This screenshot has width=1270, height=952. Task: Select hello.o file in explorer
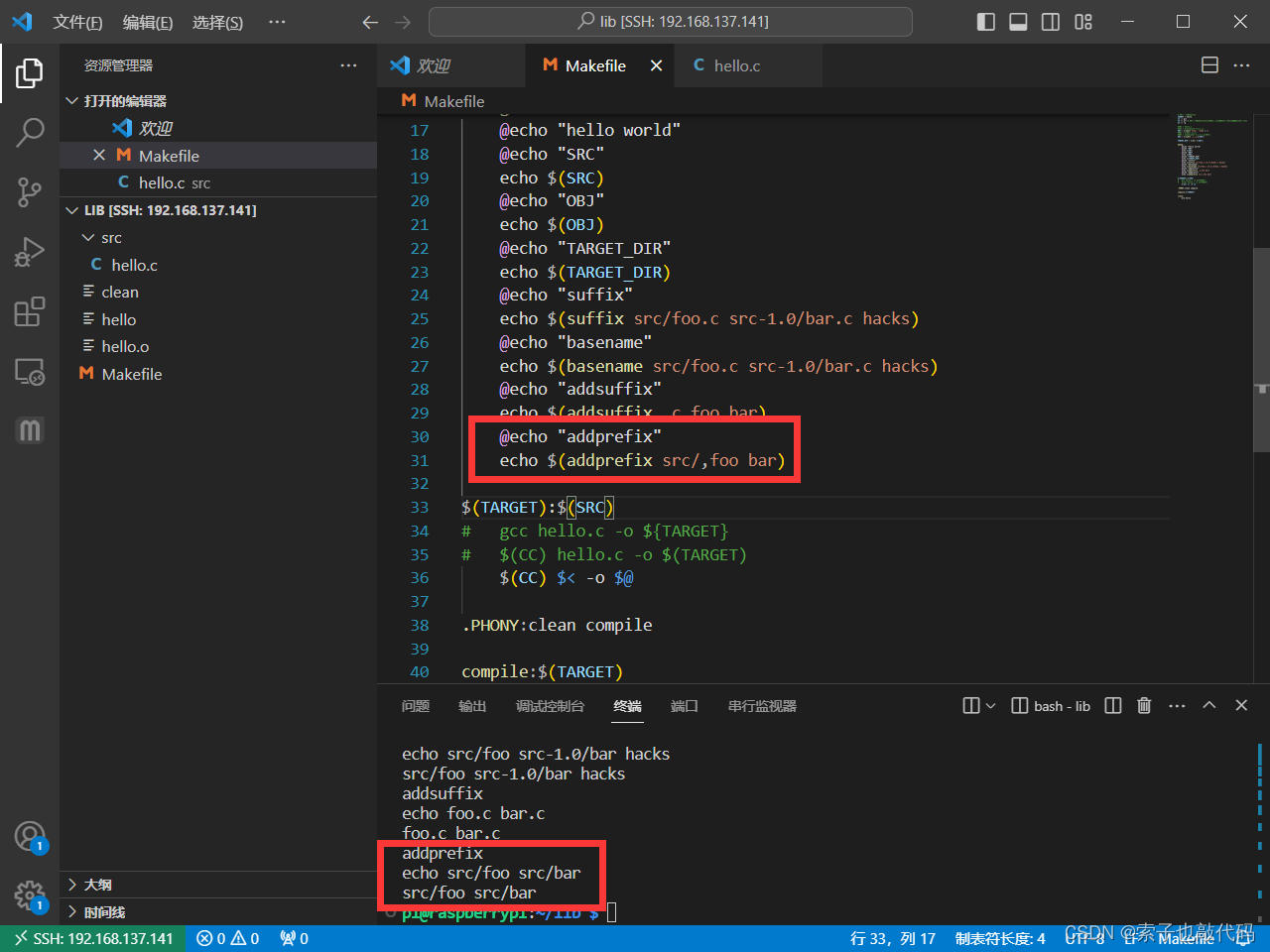(218, 347)
